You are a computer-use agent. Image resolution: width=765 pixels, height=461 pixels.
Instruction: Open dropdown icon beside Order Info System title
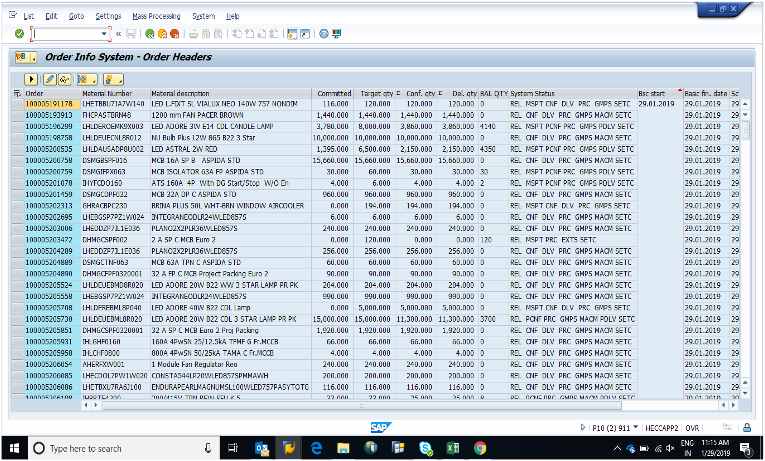pos(26,58)
